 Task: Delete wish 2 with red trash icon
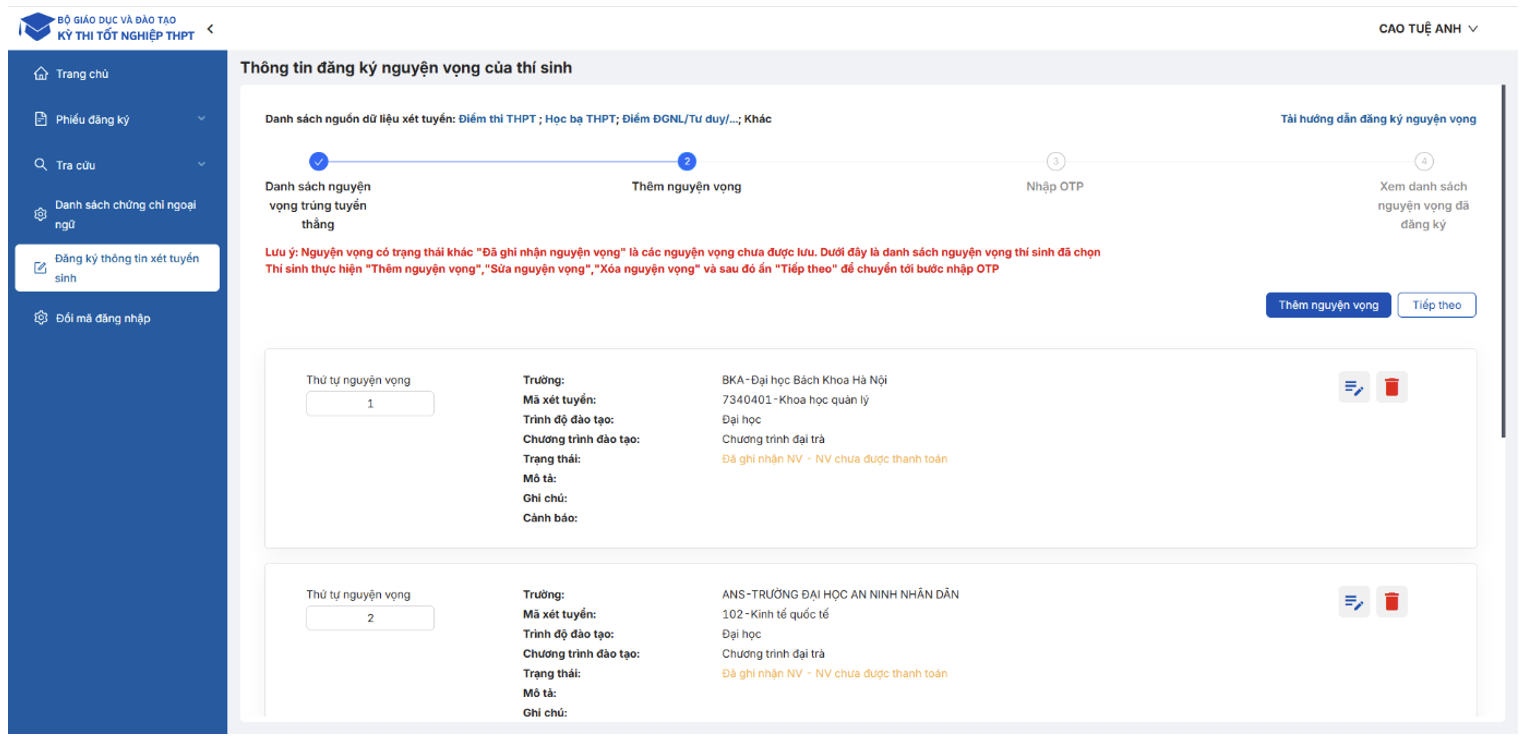tap(1391, 601)
